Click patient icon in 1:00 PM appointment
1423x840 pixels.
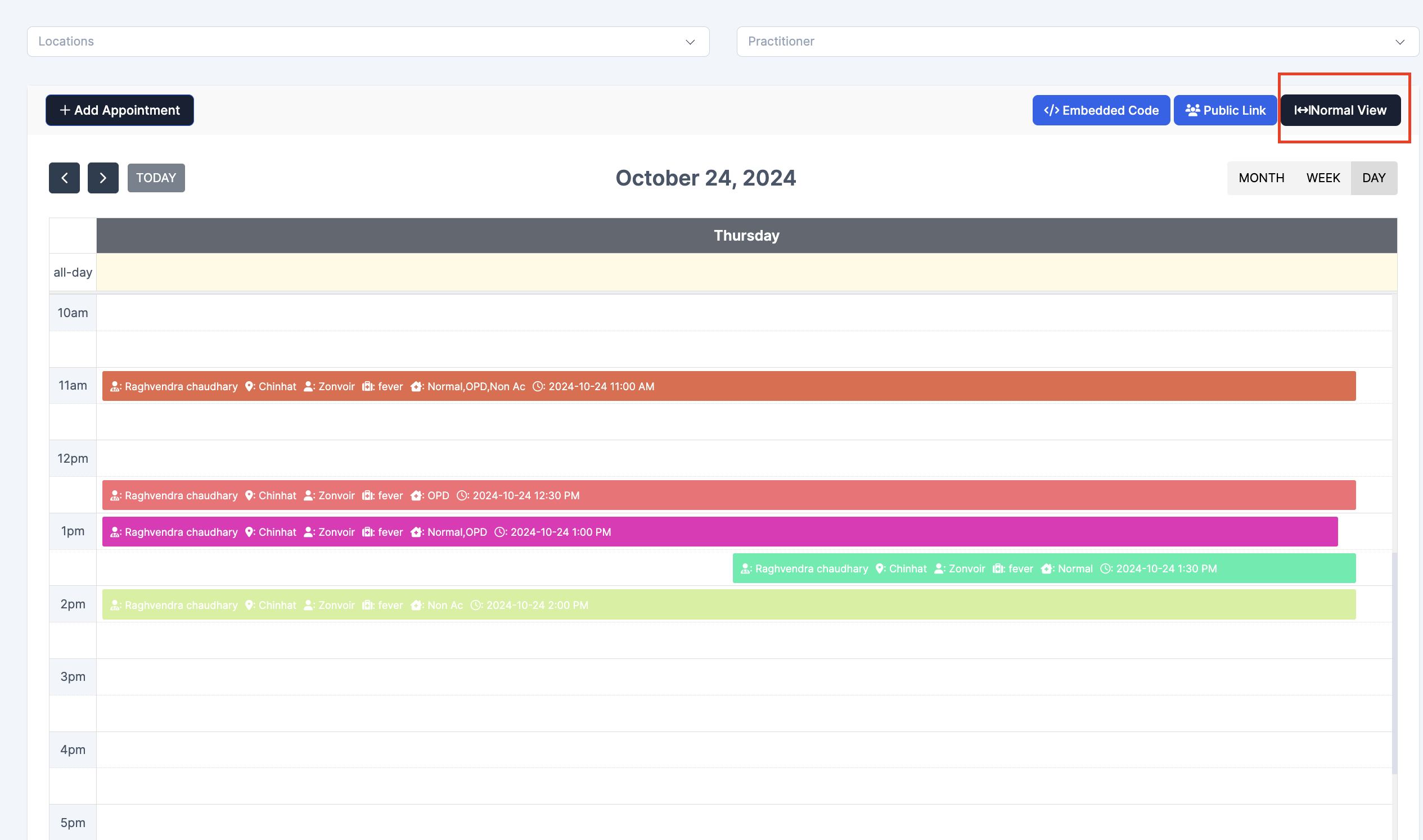pos(115,532)
